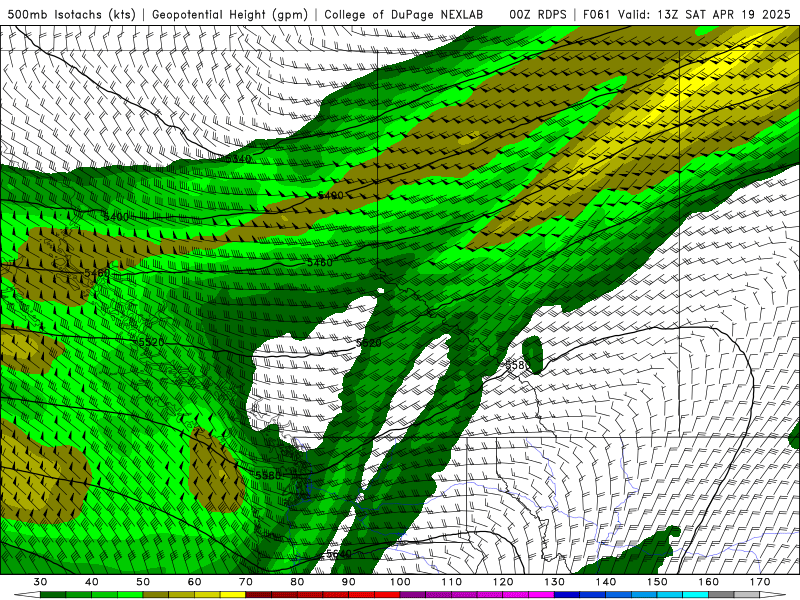The image size is (800, 600).
Task: Select the dark red 70-75 kt swatch
Action: (x=258, y=595)
